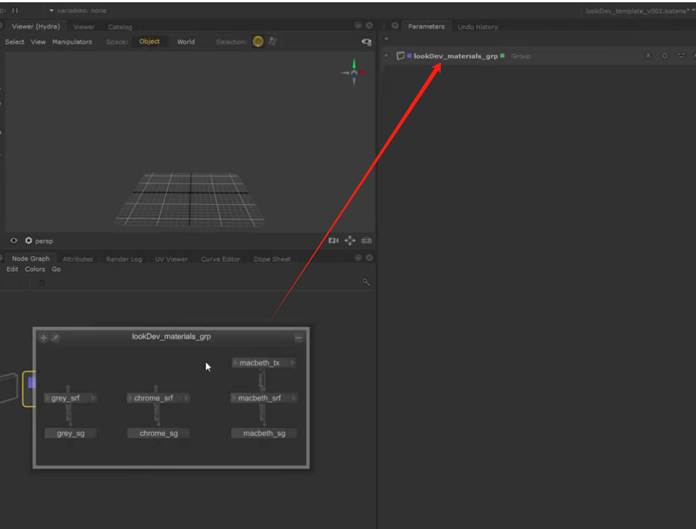This screenshot has width=696, height=529.
Task: Open the Colors menu in Node Graph
Action: click(x=35, y=269)
